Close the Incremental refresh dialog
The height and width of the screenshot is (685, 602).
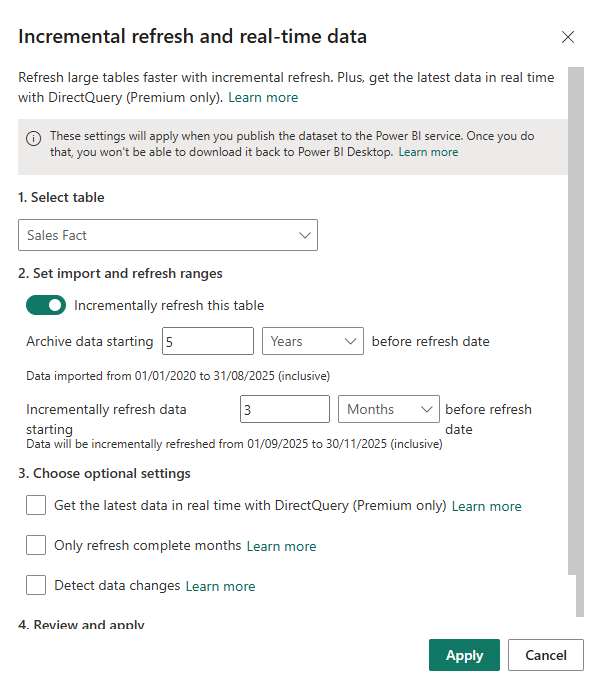coord(567,37)
